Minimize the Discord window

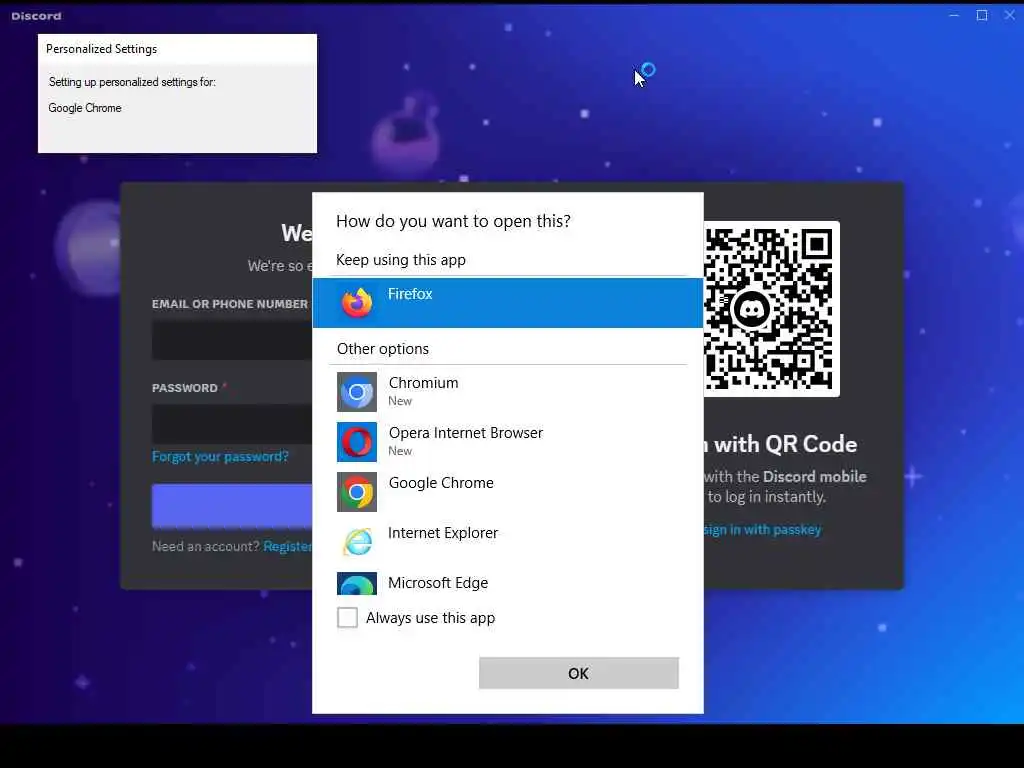[954, 15]
